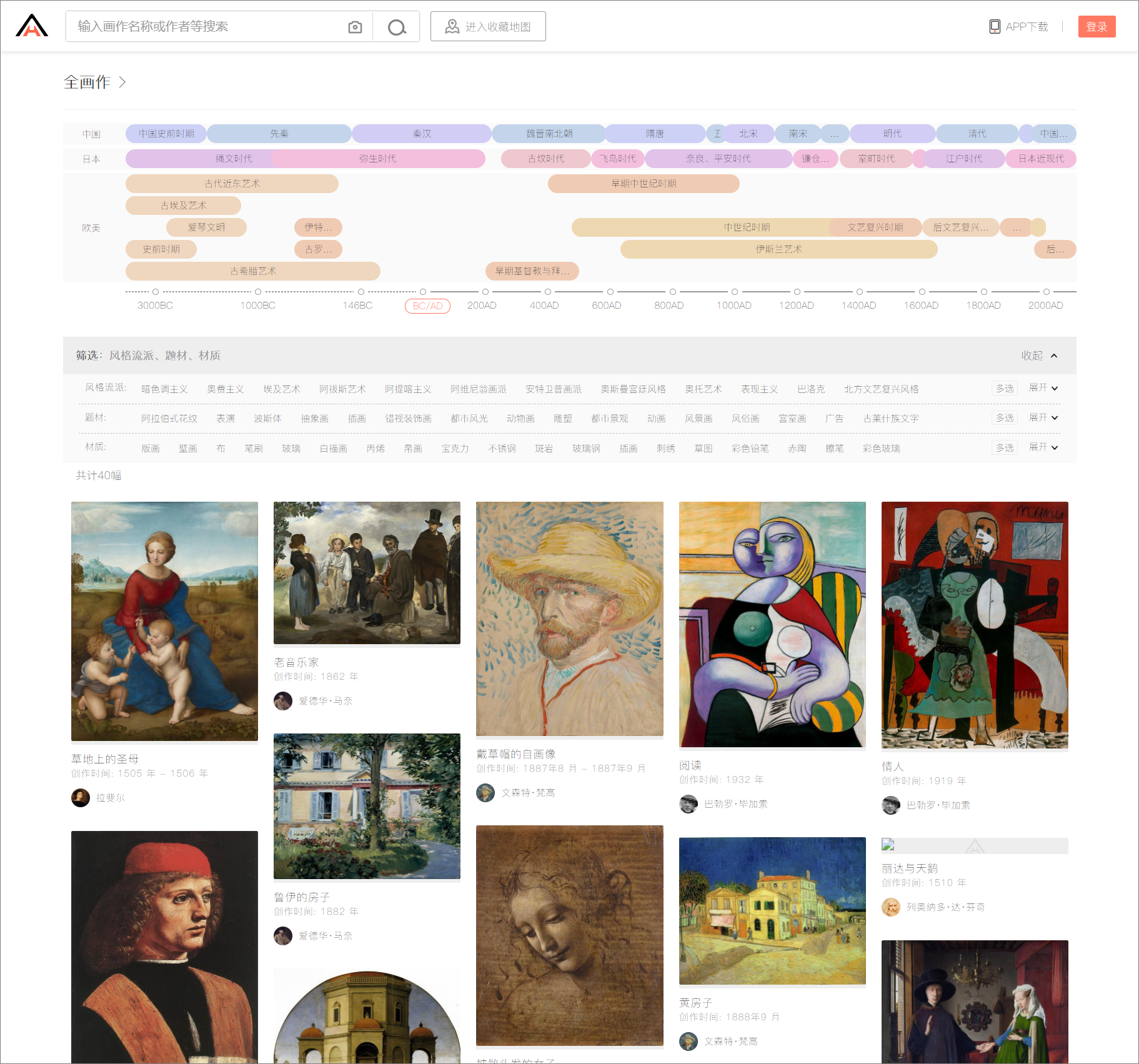Expand the 风格流派 filter row
This screenshot has width=1139, height=1064.
(x=1043, y=388)
